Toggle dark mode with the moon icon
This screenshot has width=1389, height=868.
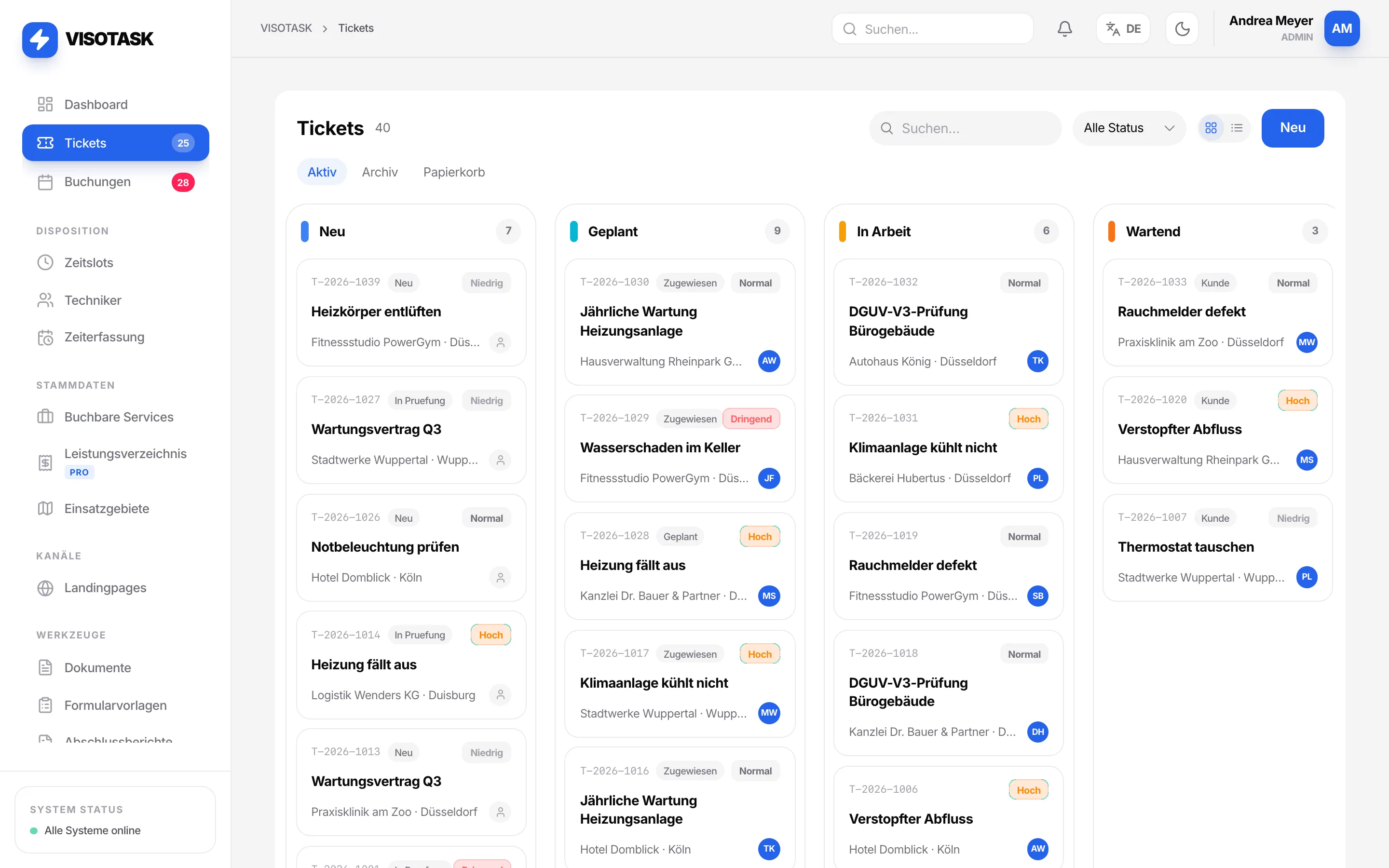(x=1182, y=29)
